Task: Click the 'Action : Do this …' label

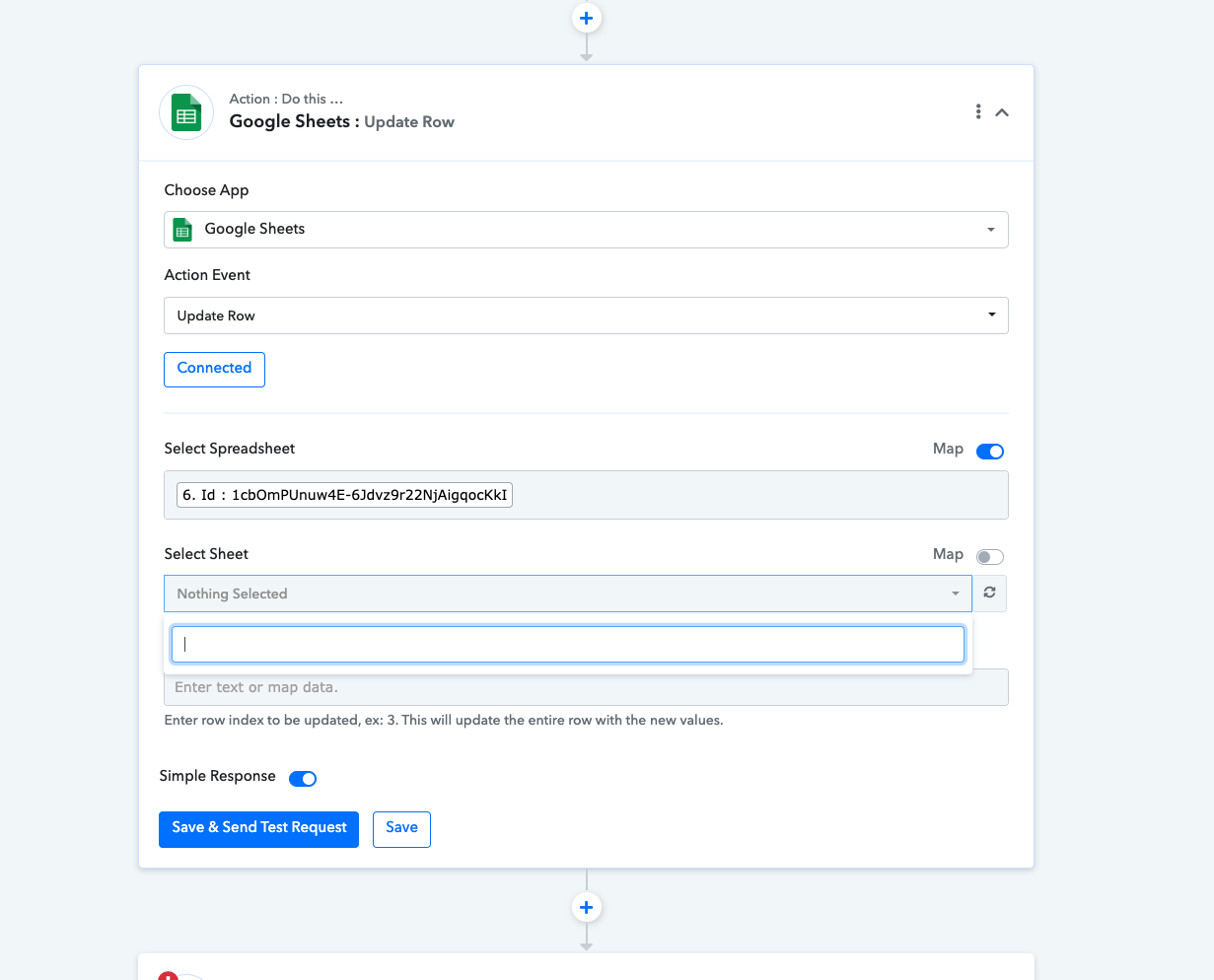Action: [286, 100]
